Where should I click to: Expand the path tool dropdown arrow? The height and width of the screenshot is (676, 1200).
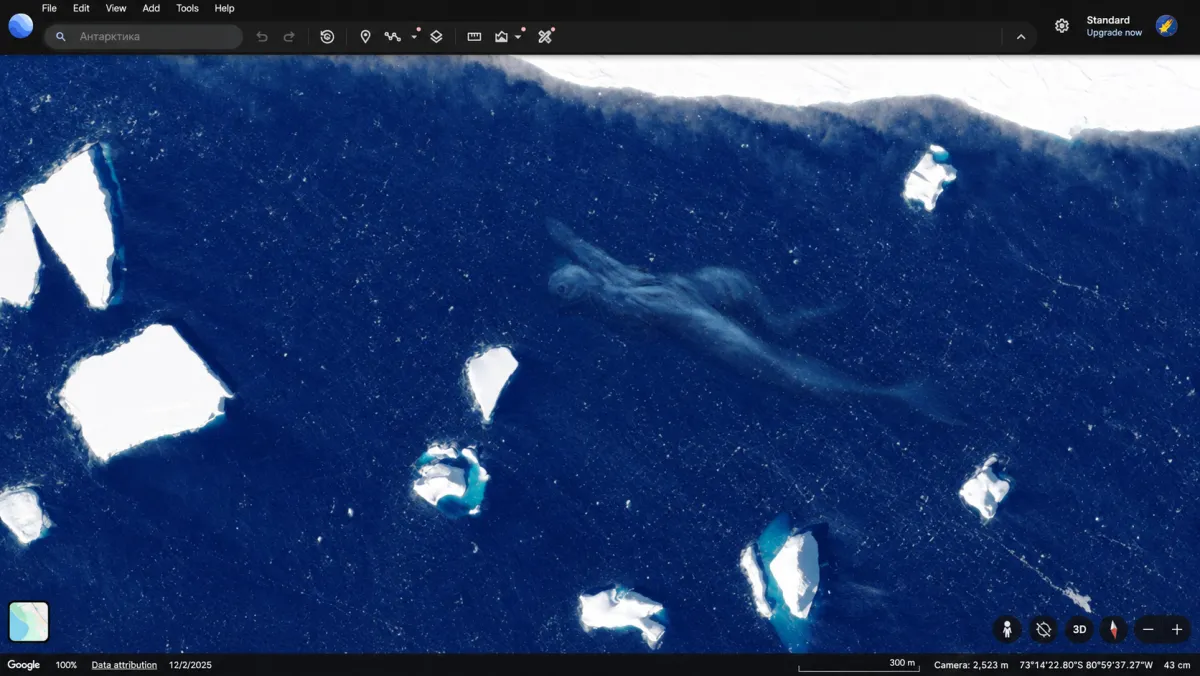(414, 37)
